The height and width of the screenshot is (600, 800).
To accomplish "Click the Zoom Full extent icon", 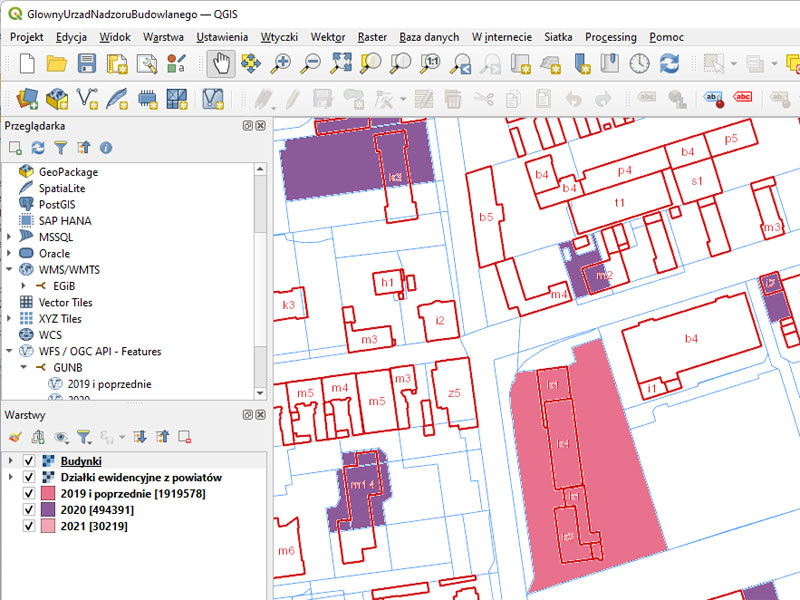I will click(340, 64).
